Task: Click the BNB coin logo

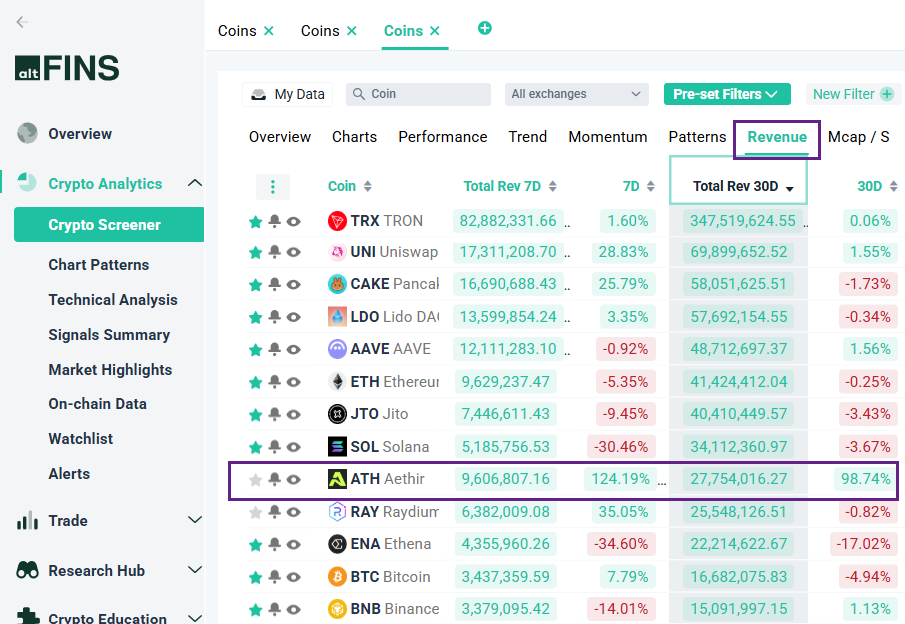Action: coord(337,609)
